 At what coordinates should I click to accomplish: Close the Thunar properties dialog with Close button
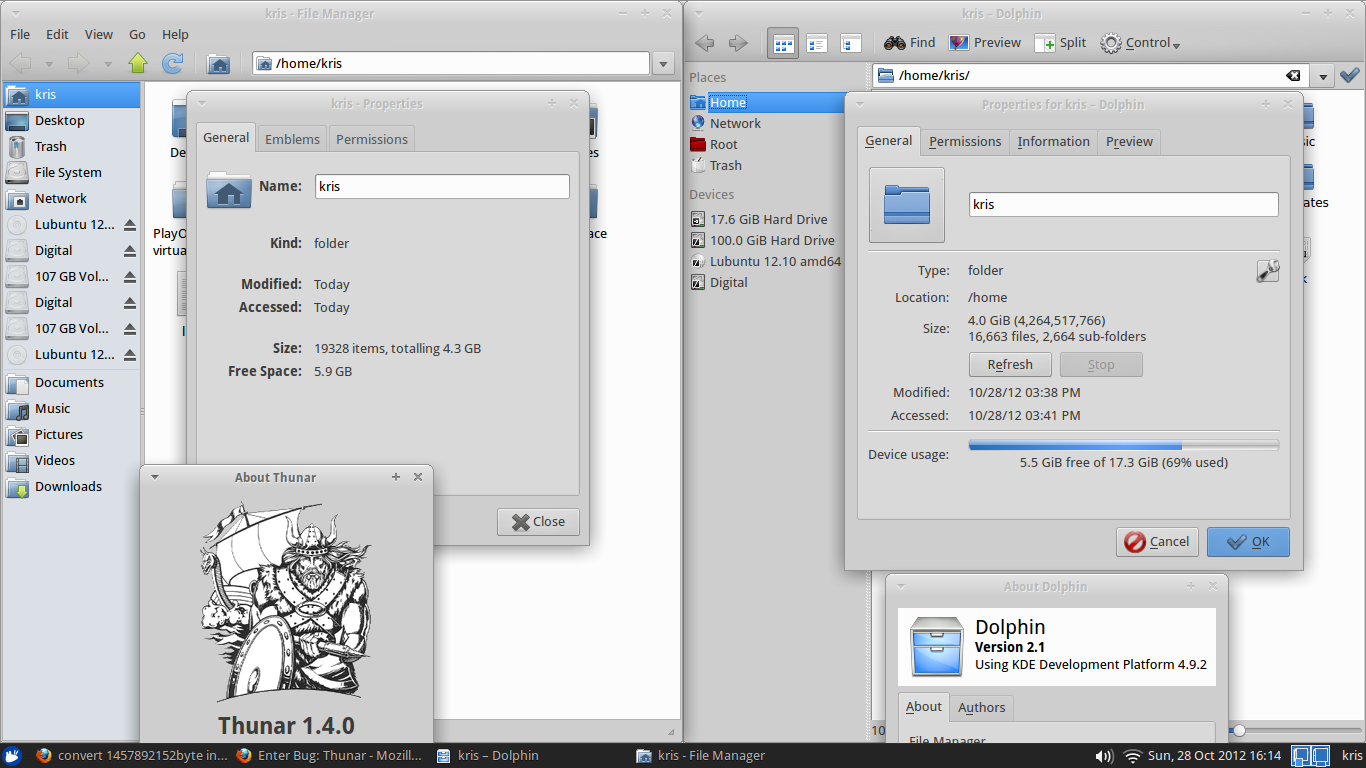538,522
